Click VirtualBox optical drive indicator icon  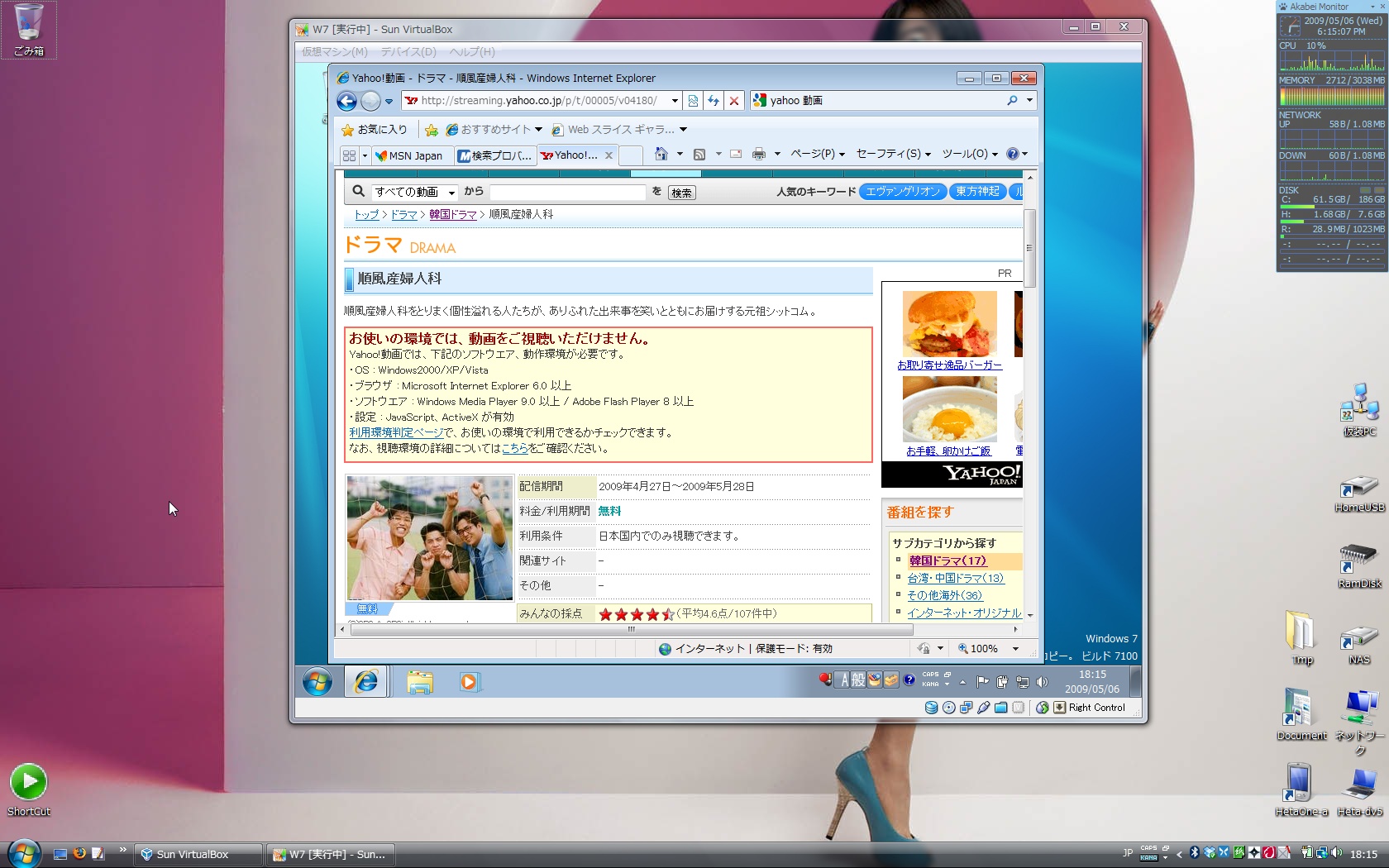948,708
